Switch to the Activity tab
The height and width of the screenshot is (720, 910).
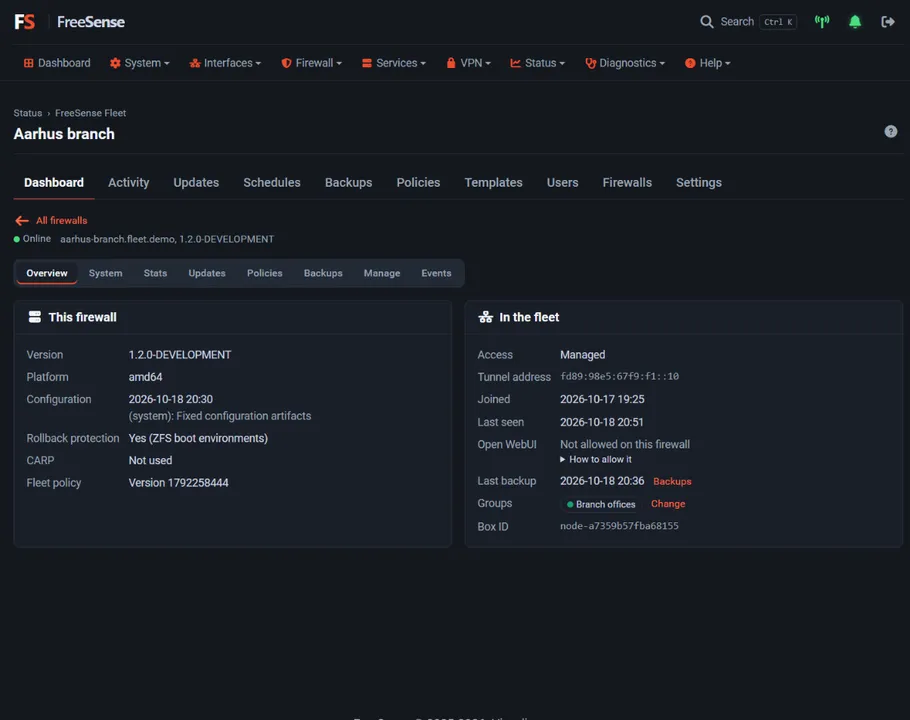(x=129, y=183)
